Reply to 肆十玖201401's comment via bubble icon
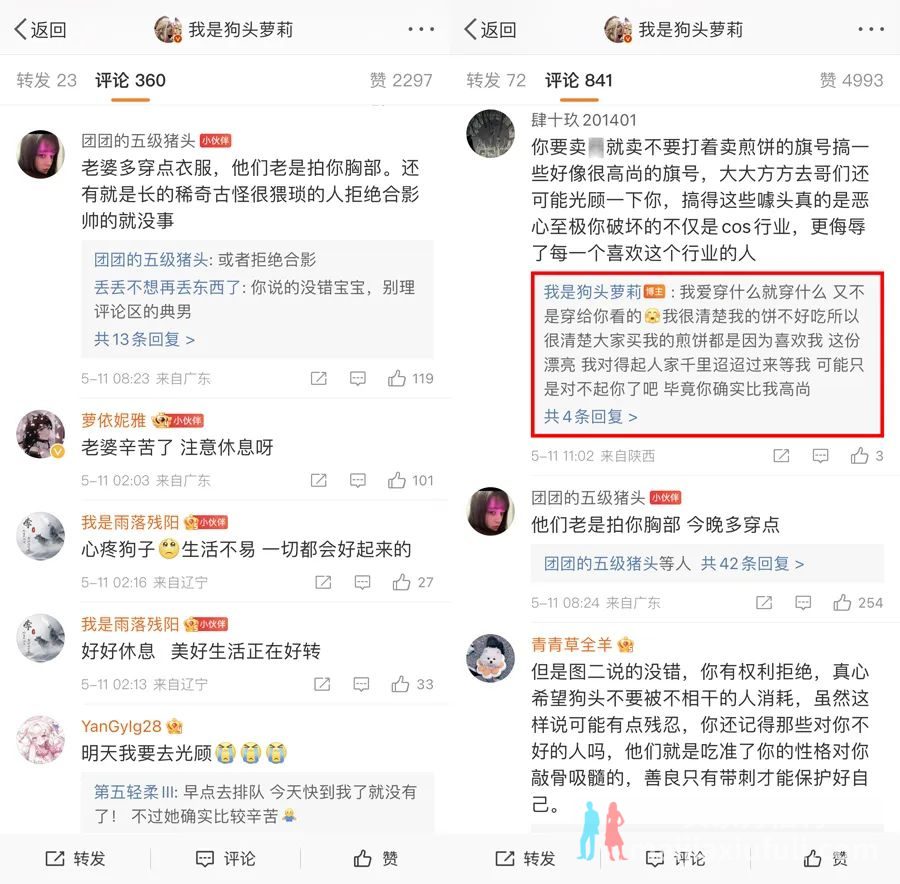 point(820,456)
